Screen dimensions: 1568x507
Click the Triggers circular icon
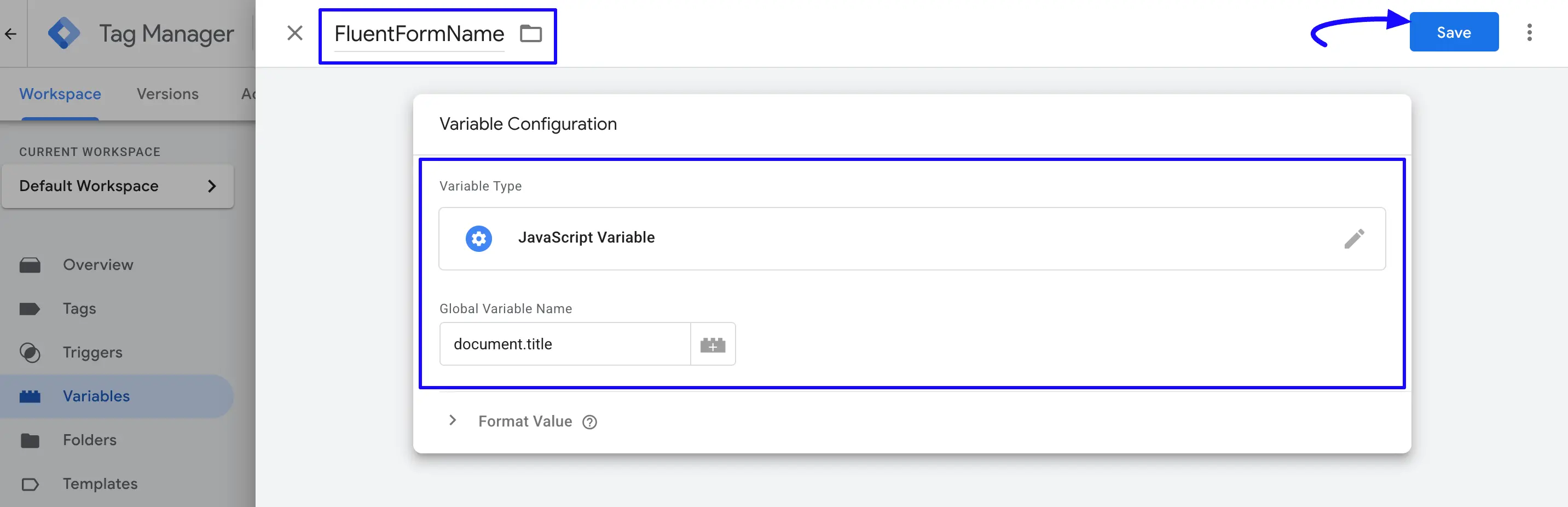coord(30,353)
